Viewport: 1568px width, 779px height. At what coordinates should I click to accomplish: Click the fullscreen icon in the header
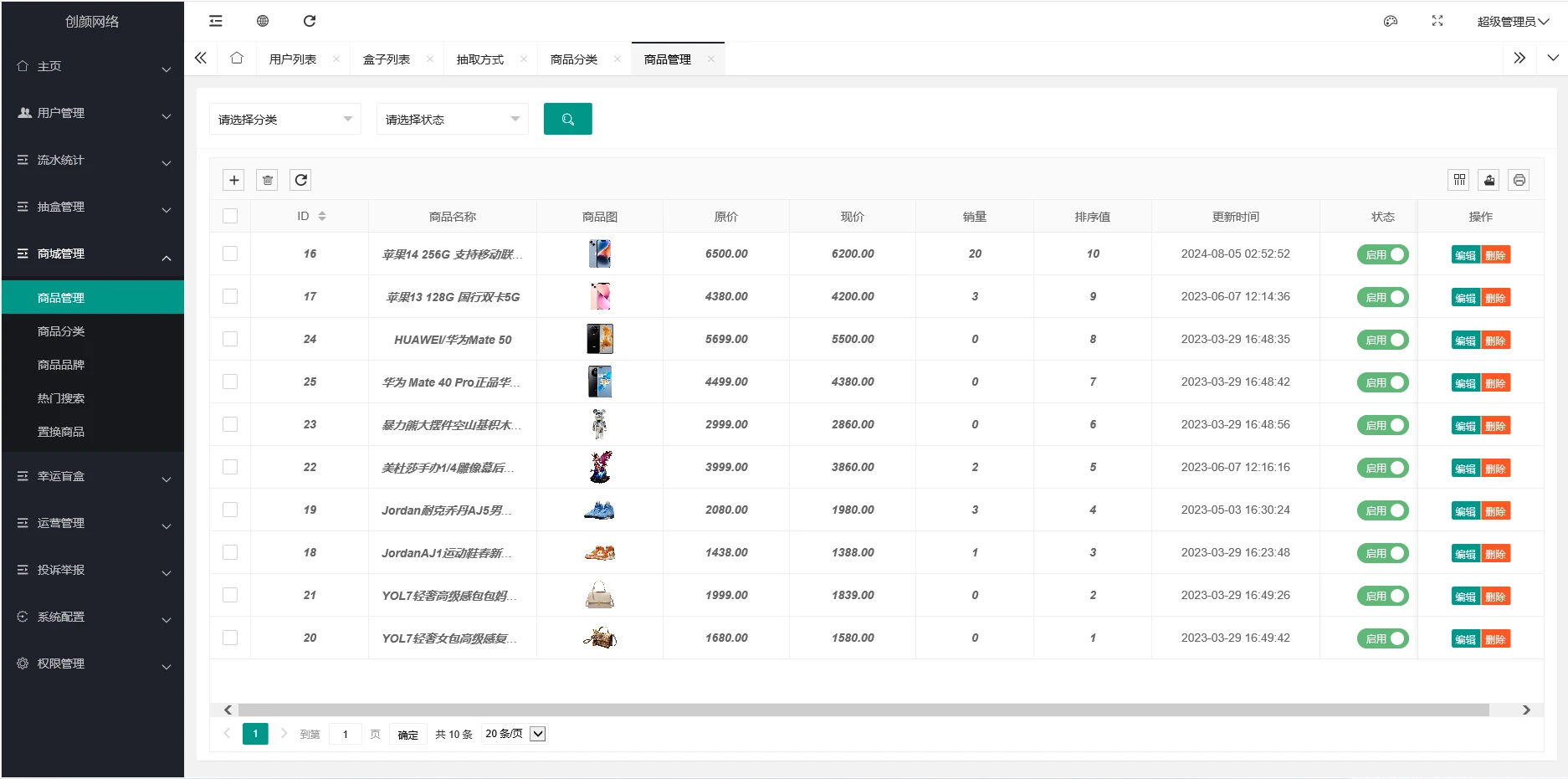tap(1437, 20)
